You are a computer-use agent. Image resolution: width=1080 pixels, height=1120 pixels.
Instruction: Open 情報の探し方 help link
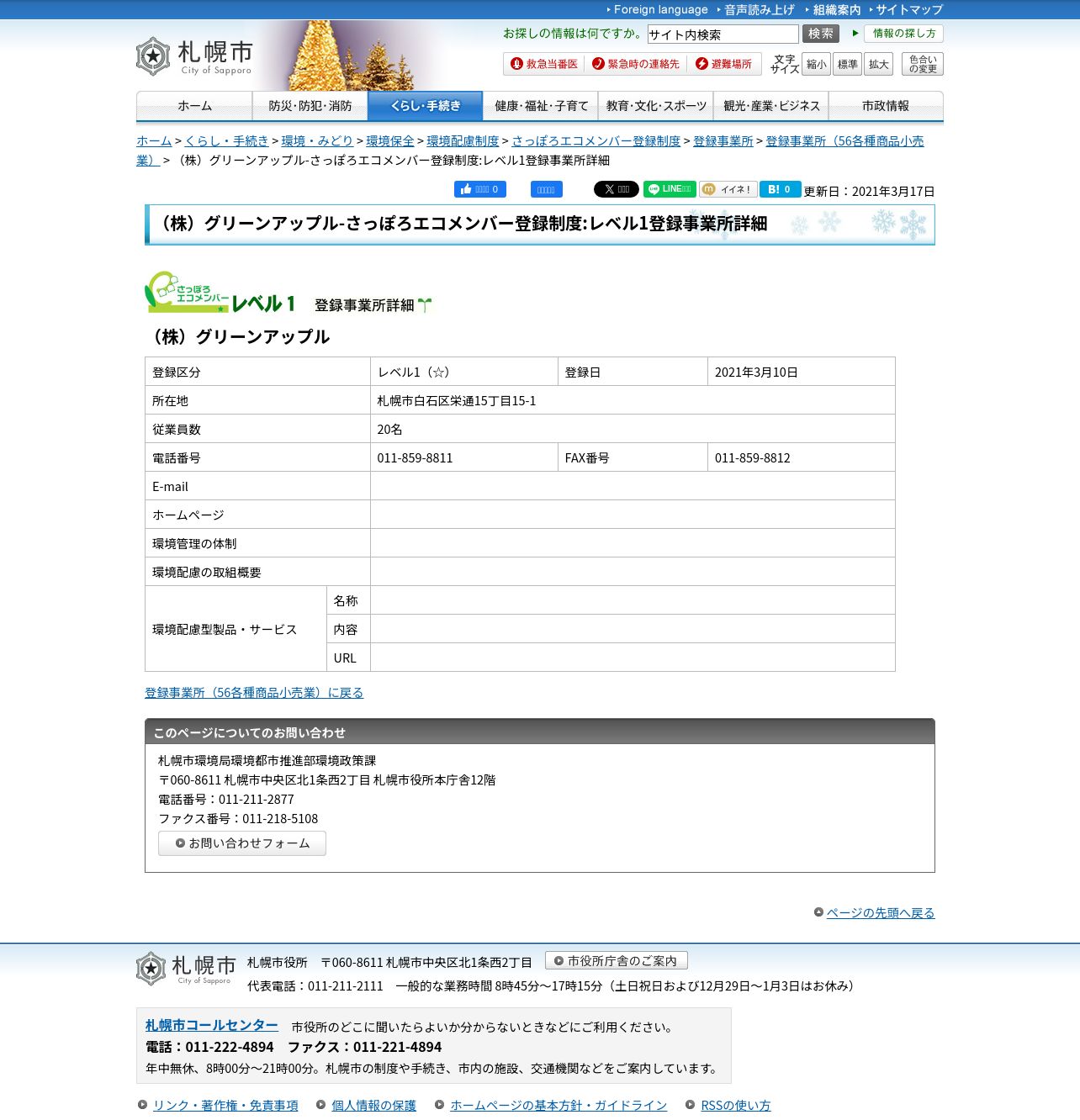point(903,34)
